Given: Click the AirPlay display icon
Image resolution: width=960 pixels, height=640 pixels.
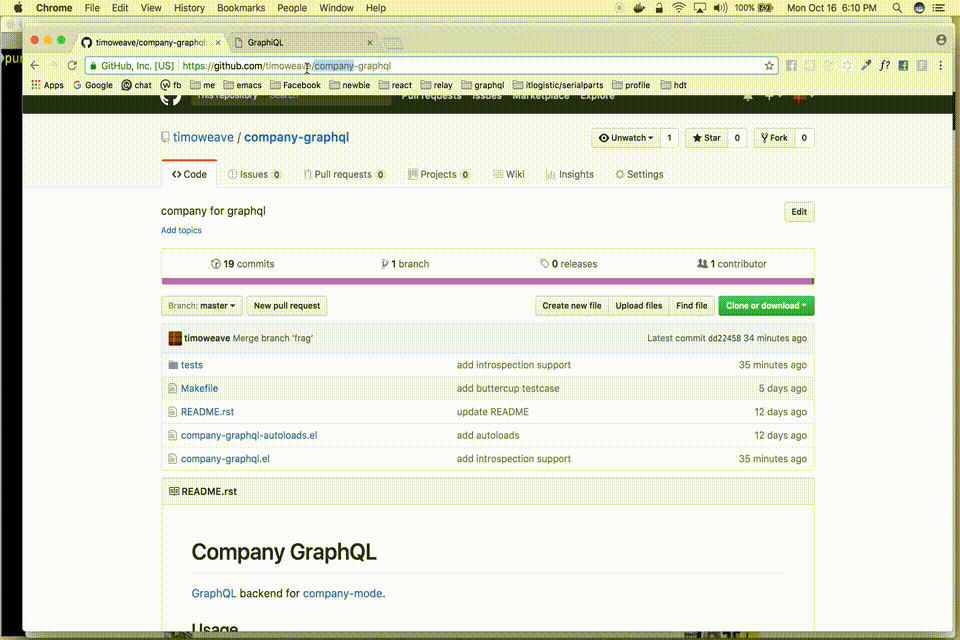Looking at the screenshot, I should coord(700,8).
